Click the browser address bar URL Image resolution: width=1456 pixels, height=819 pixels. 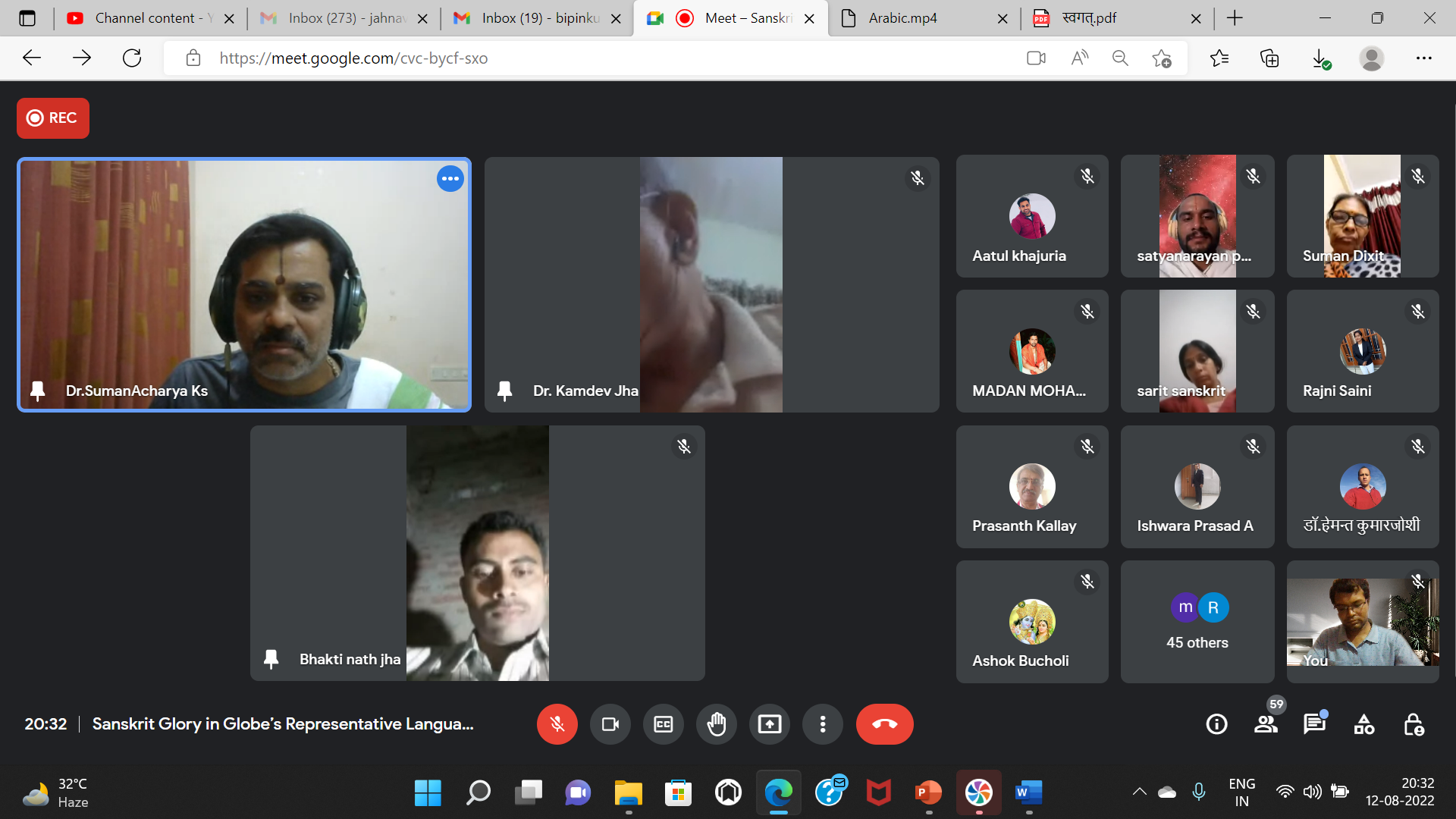(x=353, y=58)
